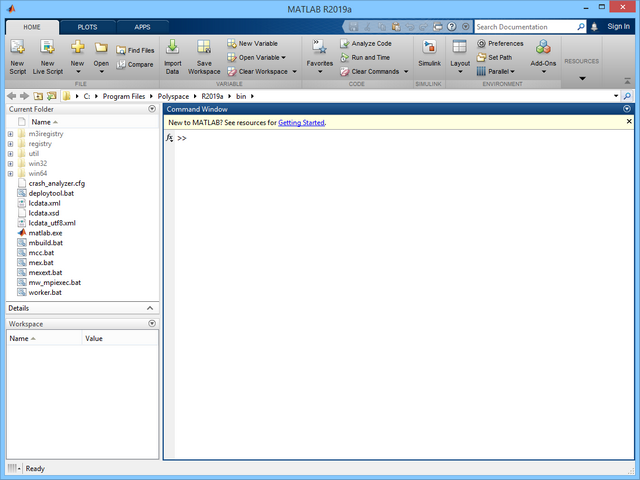This screenshot has height=480, width=640.
Task: Open Add-Ons
Action: 543,57
